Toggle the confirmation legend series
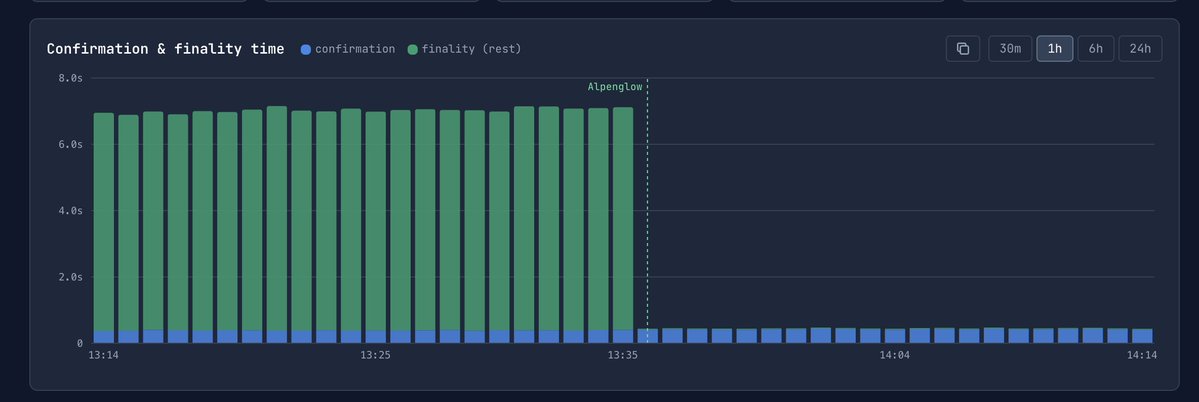 click(348, 49)
